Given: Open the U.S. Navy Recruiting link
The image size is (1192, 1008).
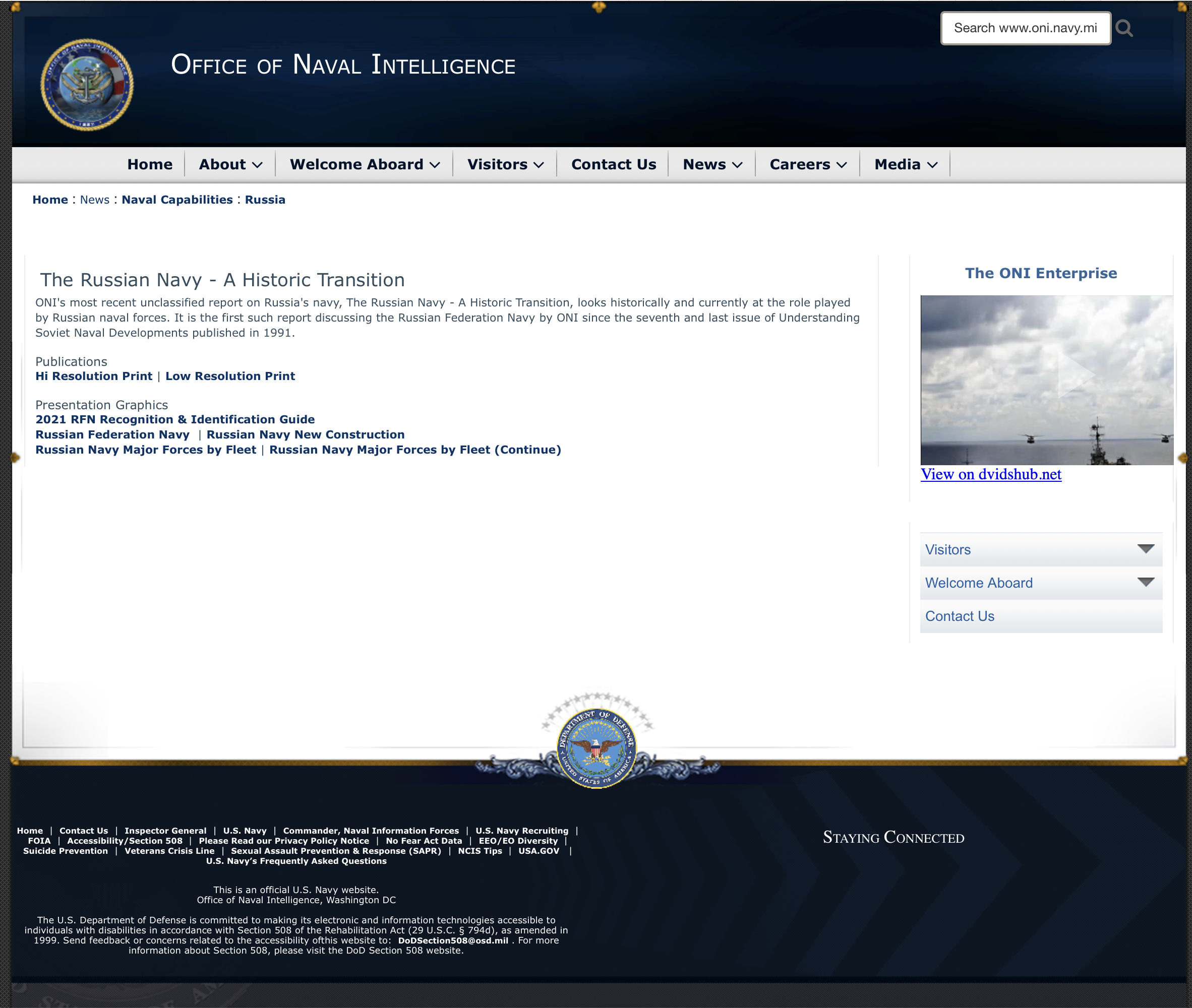Looking at the screenshot, I should (522, 831).
